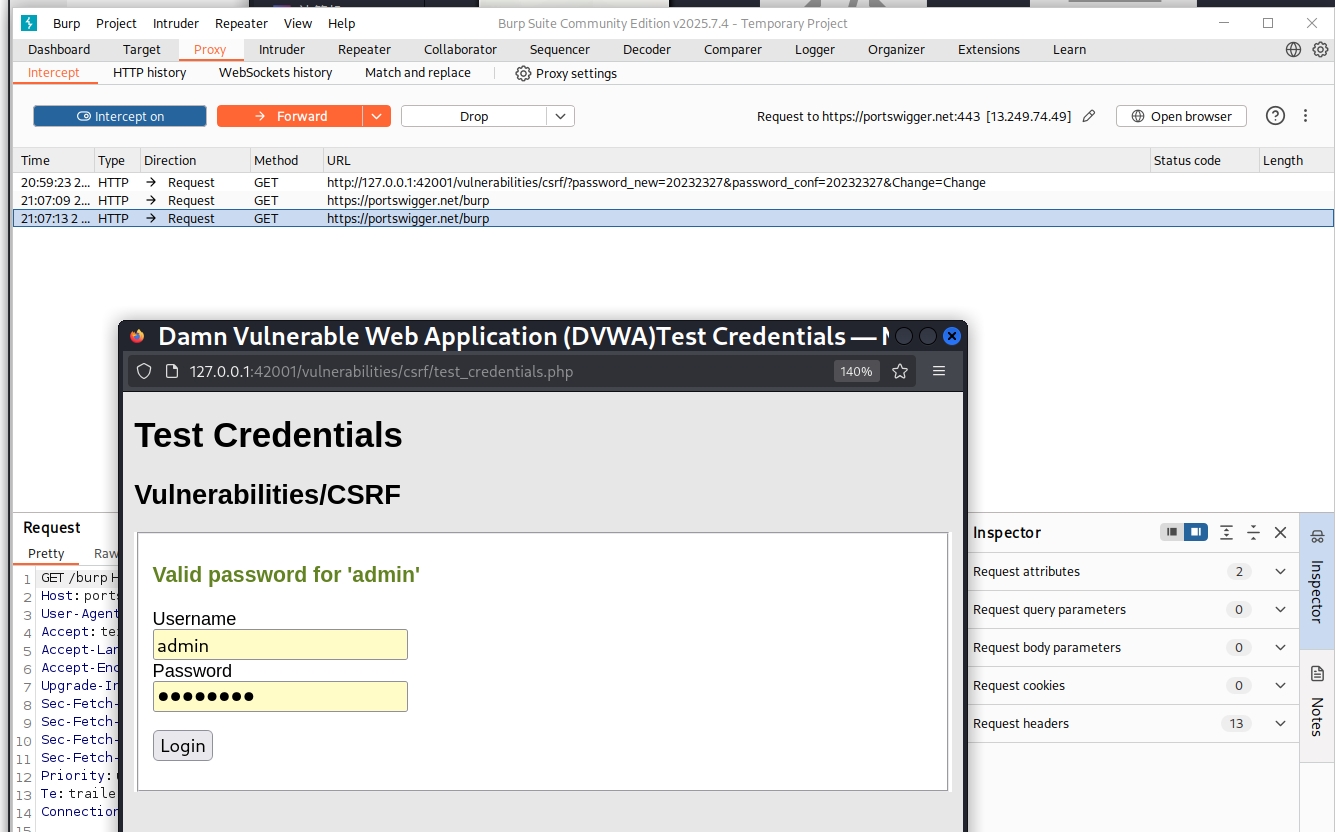Viewport: 1335px width, 832px height.
Task: Bookmark the page with the Firefox star icon
Action: click(900, 371)
